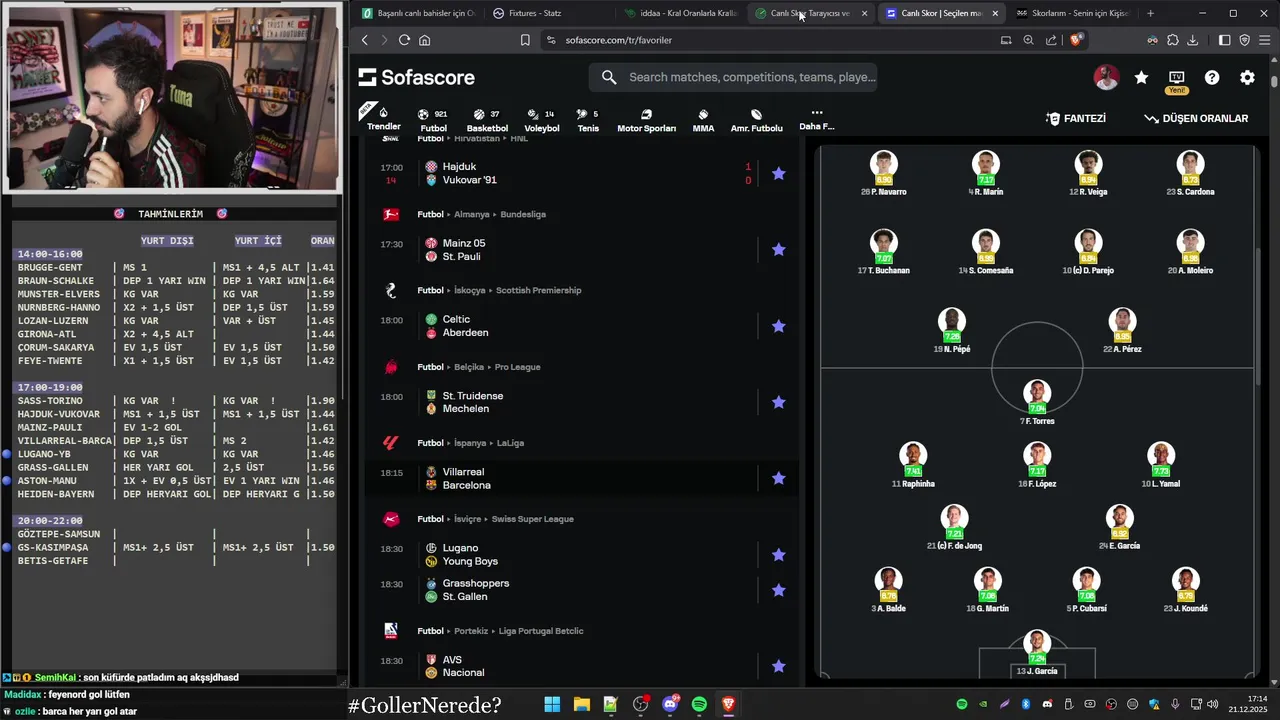Open the Celtic vs Aberdeen match row

click(x=582, y=326)
